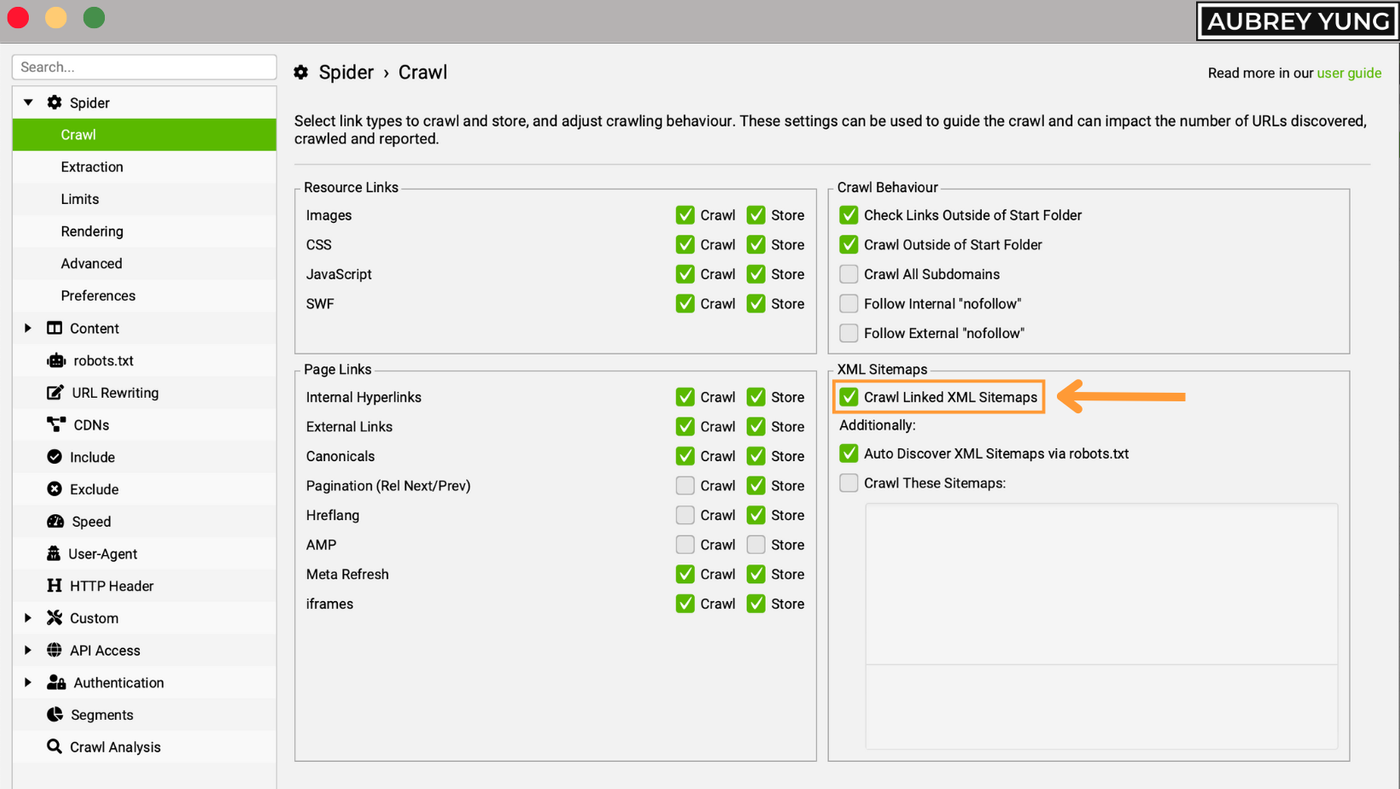The height and width of the screenshot is (789, 1400).
Task: Click inside the Search field
Action: [x=144, y=66]
